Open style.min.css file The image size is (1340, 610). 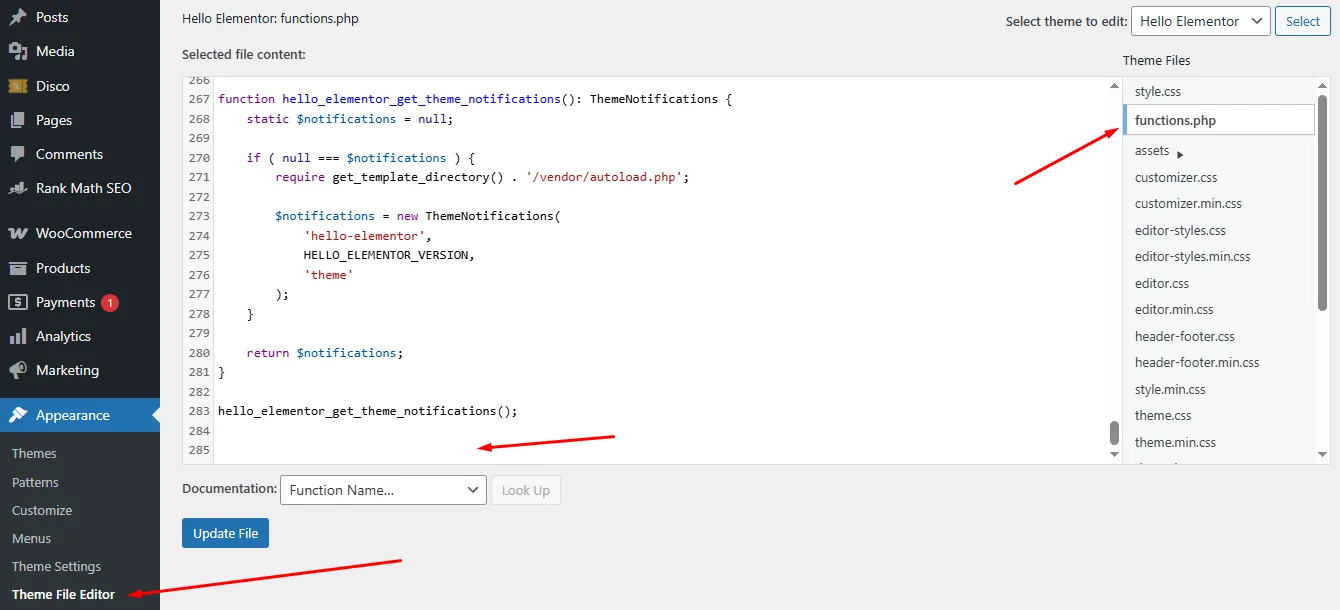[1170, 389]
